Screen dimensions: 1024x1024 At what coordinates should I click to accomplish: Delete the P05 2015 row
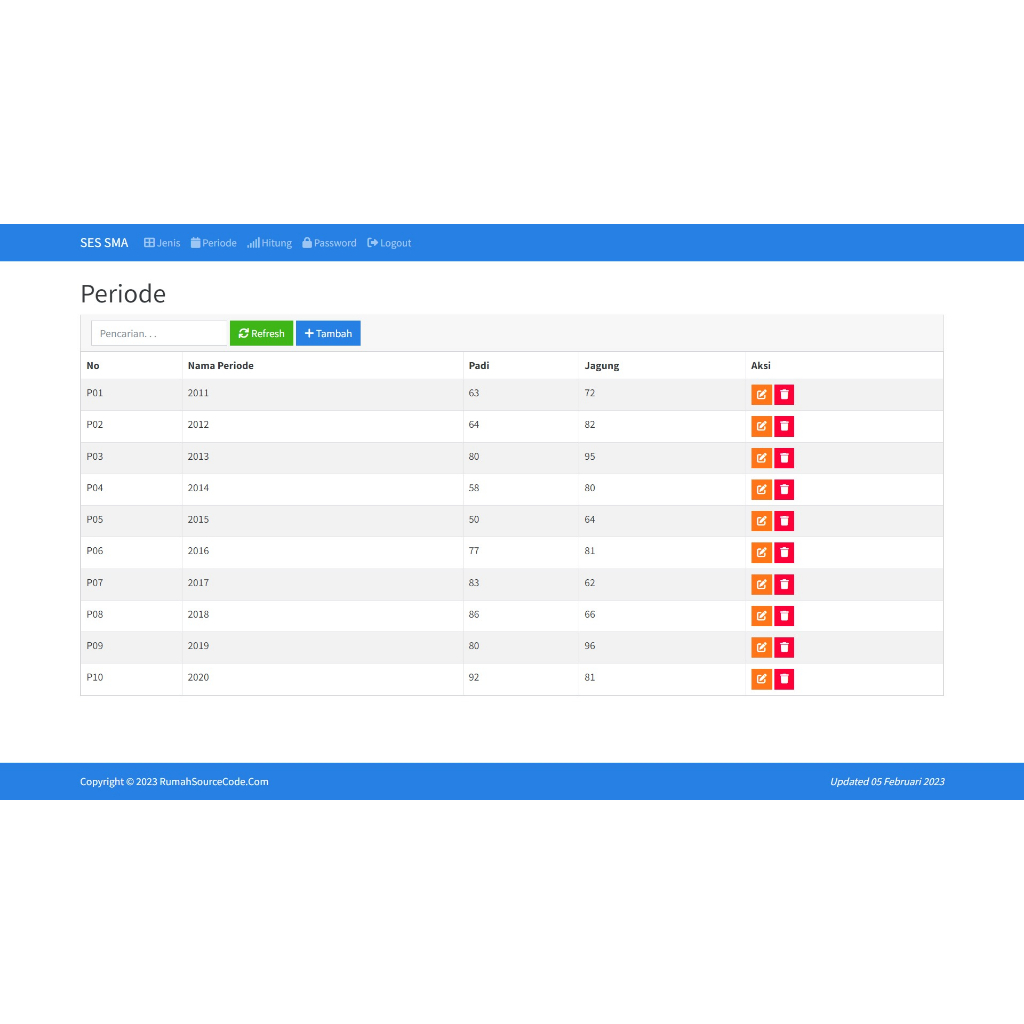(x=784, y=521)
